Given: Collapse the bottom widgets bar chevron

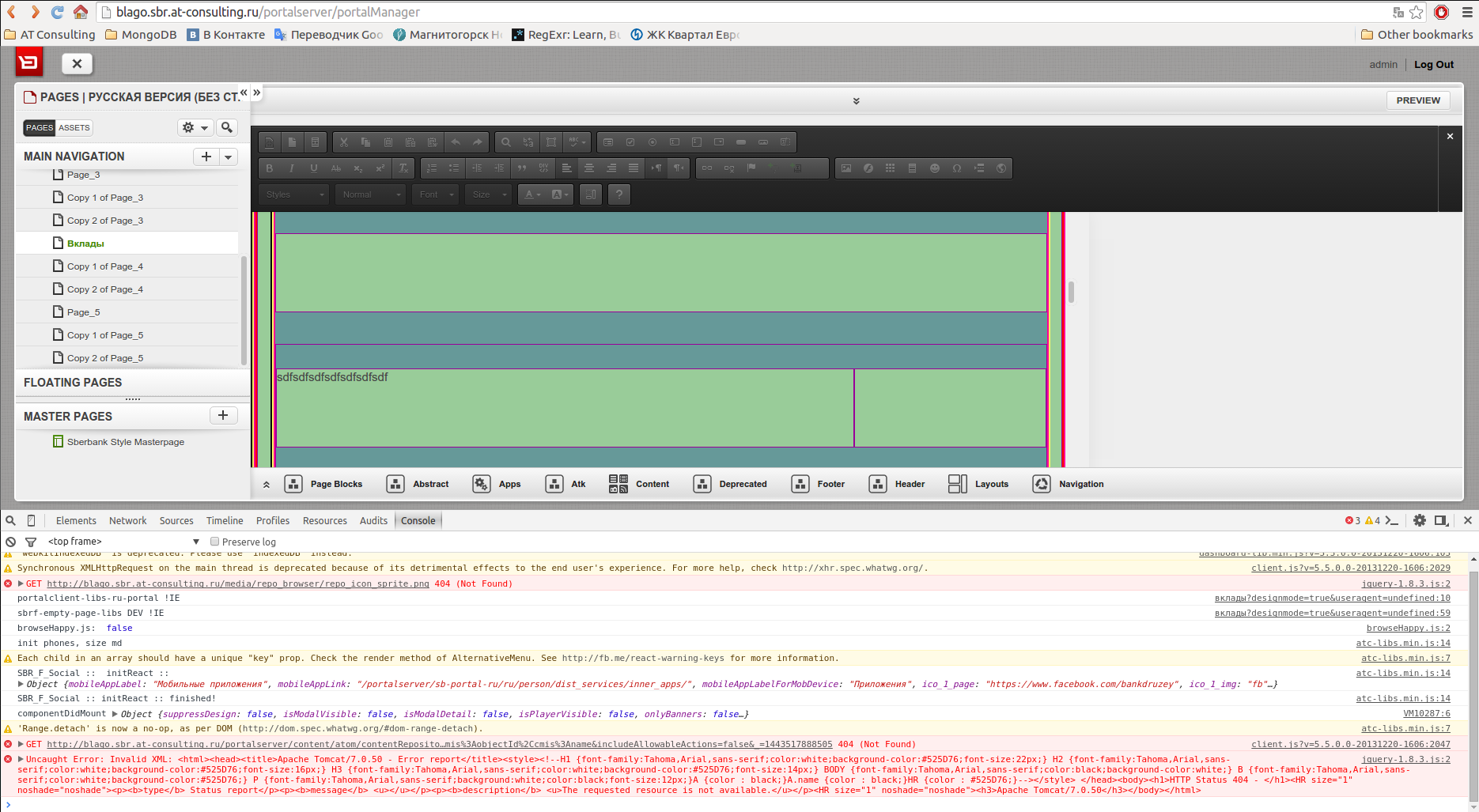Looking at the screenshot, I should (x=267, y=485).
